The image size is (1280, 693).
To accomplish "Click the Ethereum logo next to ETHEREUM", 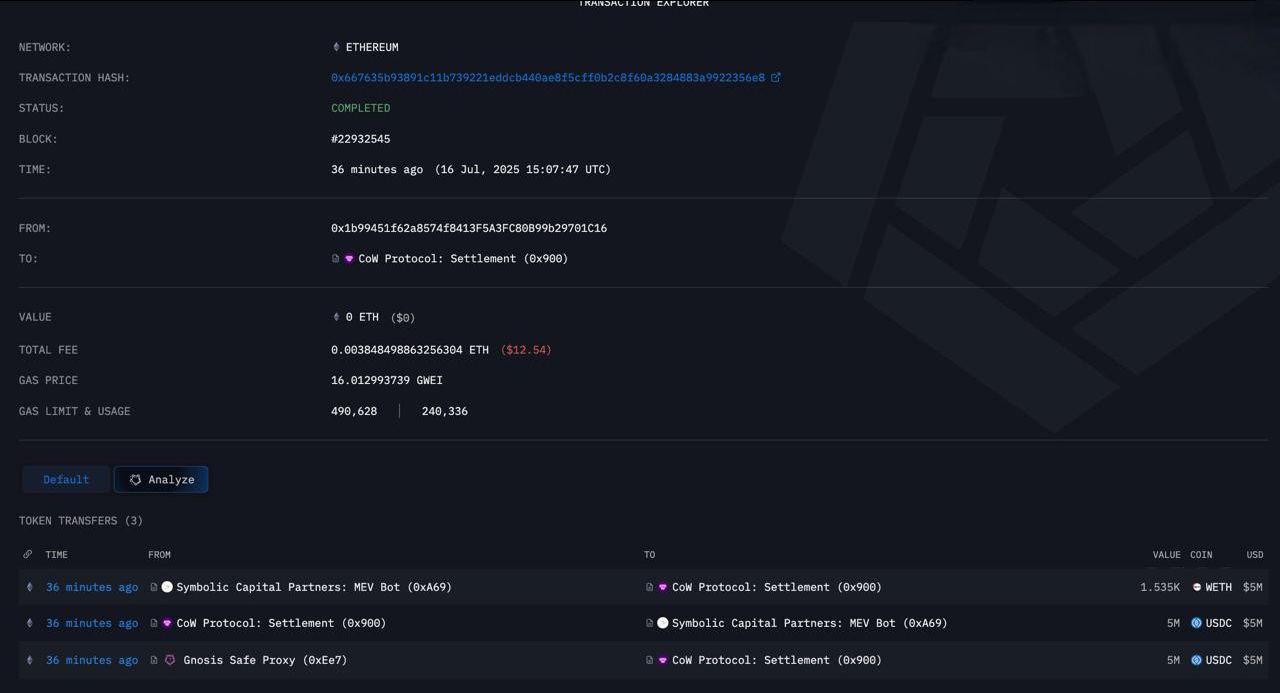I will (x=336, y=47).
